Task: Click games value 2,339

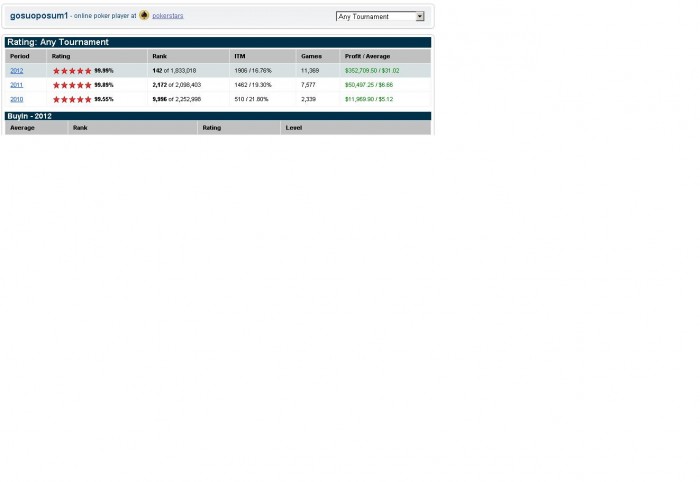Action: [308, 99]
